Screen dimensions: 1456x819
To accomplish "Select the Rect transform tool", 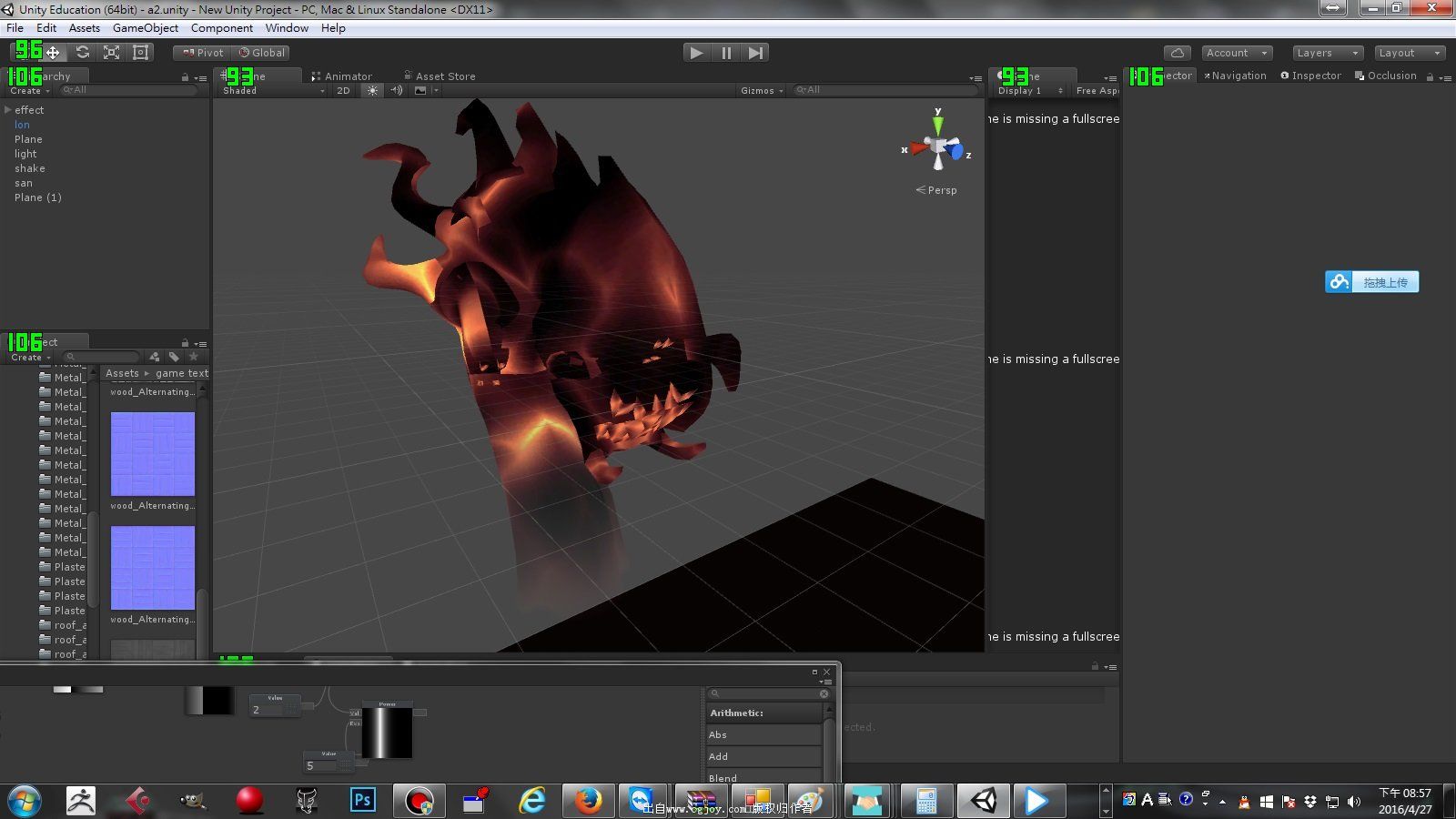I will [140, 53].
